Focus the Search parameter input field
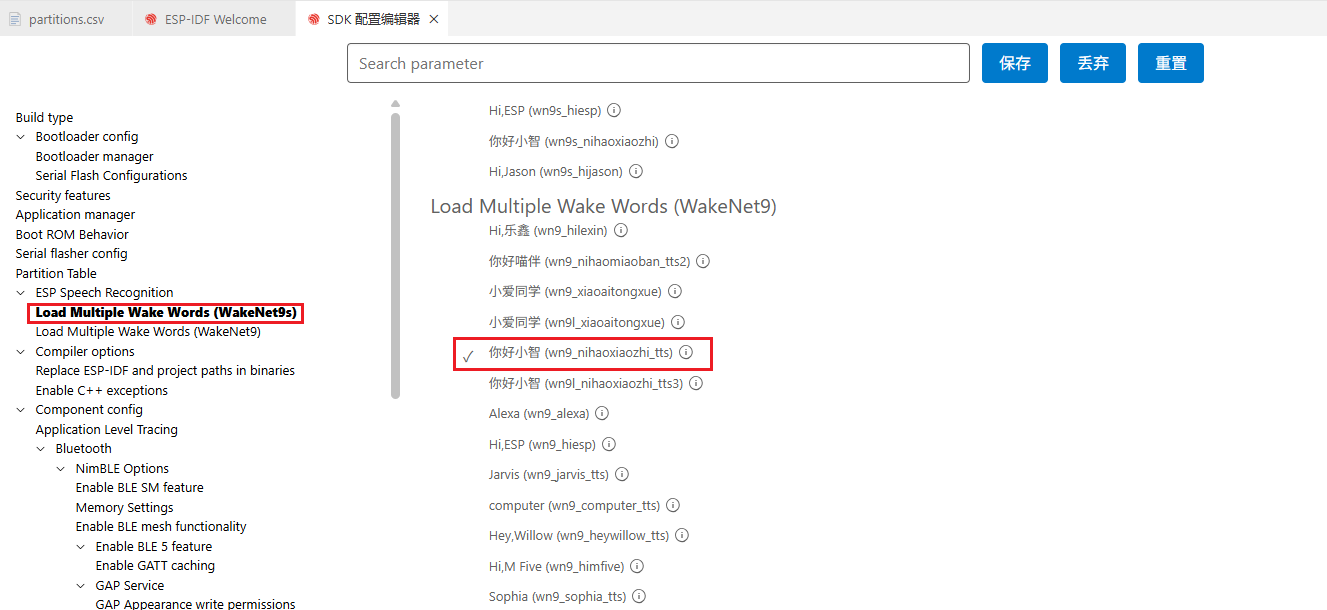 tap(658, 63)
